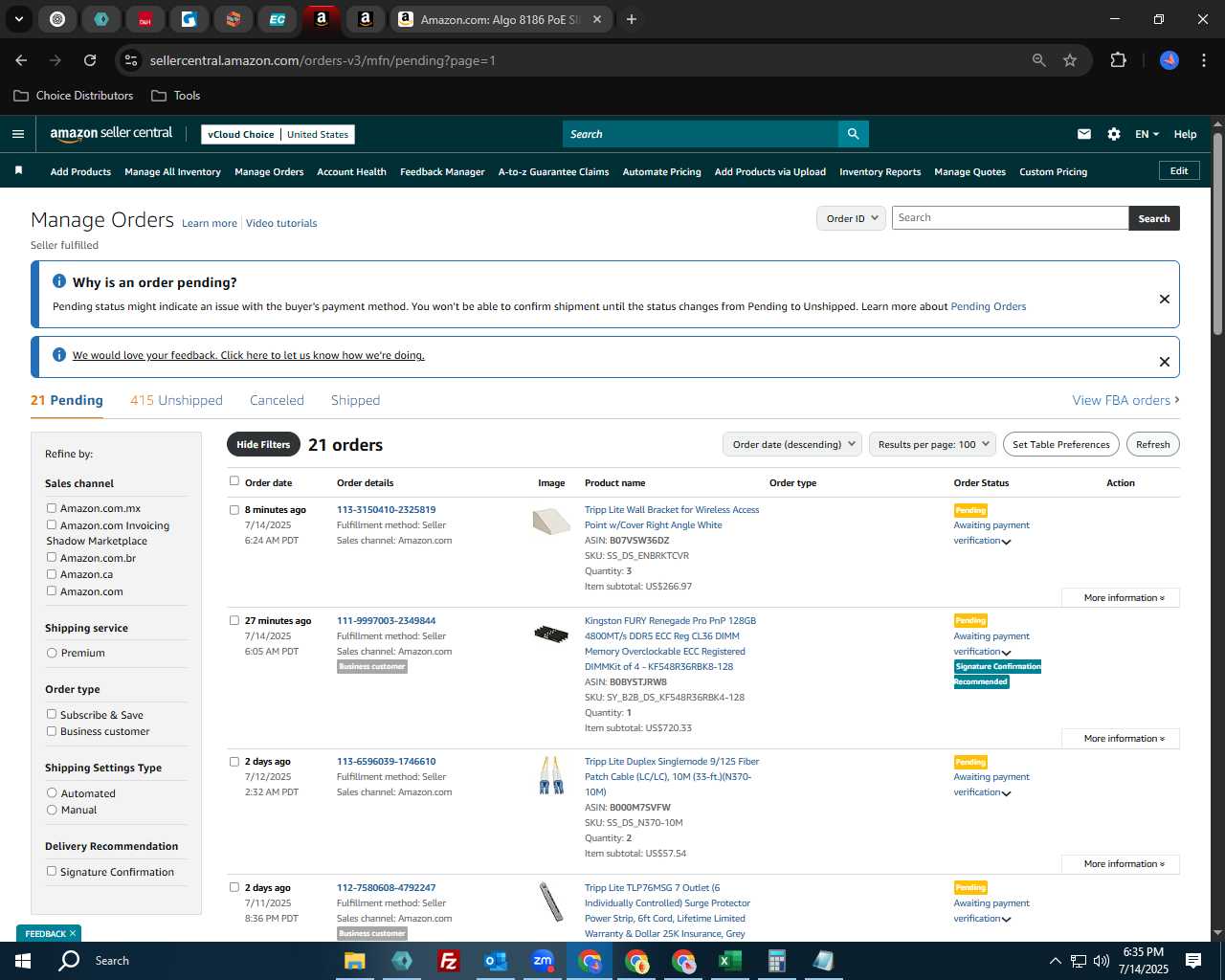Open the Order date (descending) sort dropdown
This screenshot has width=1225, height=980.
(792, 444)
